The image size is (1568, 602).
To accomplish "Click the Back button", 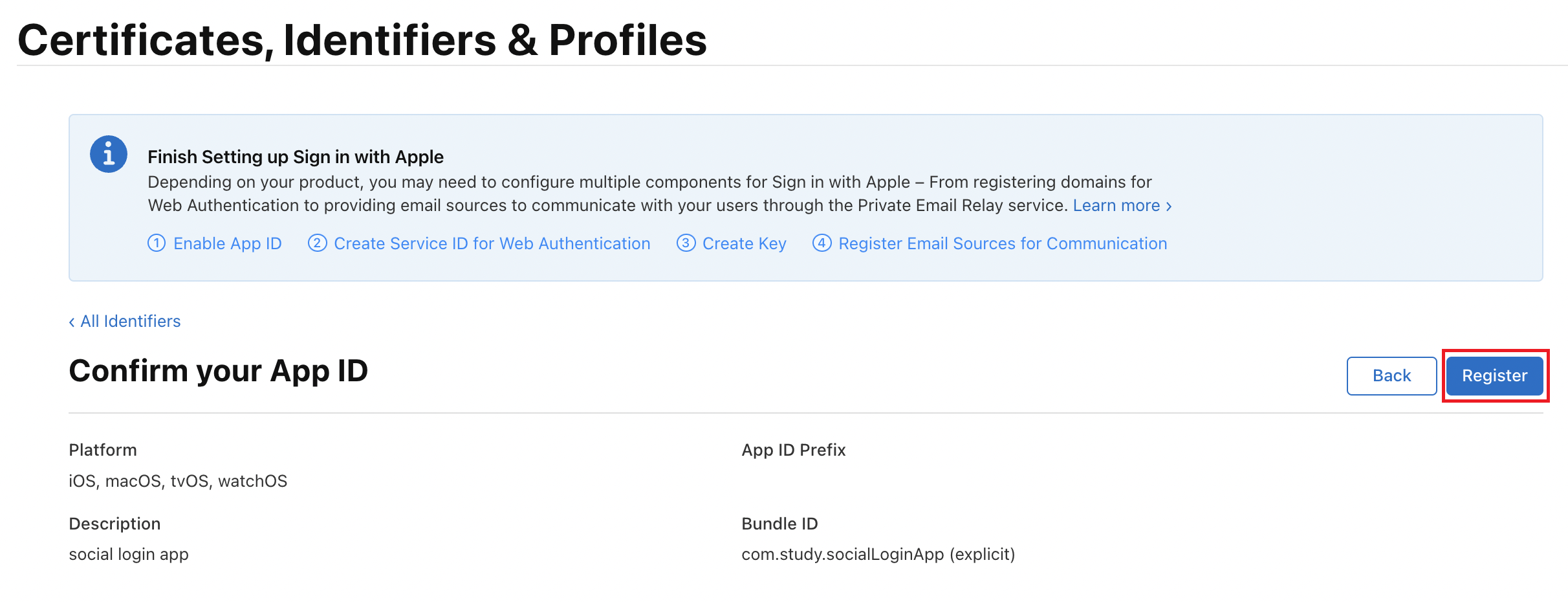I will [x=1392, y=376].
